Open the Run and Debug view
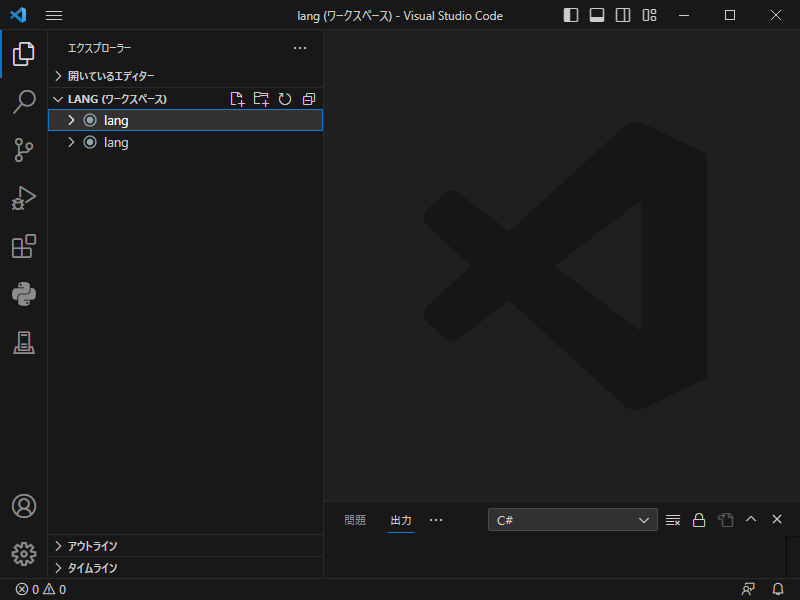800x600 pixels. 24,198
